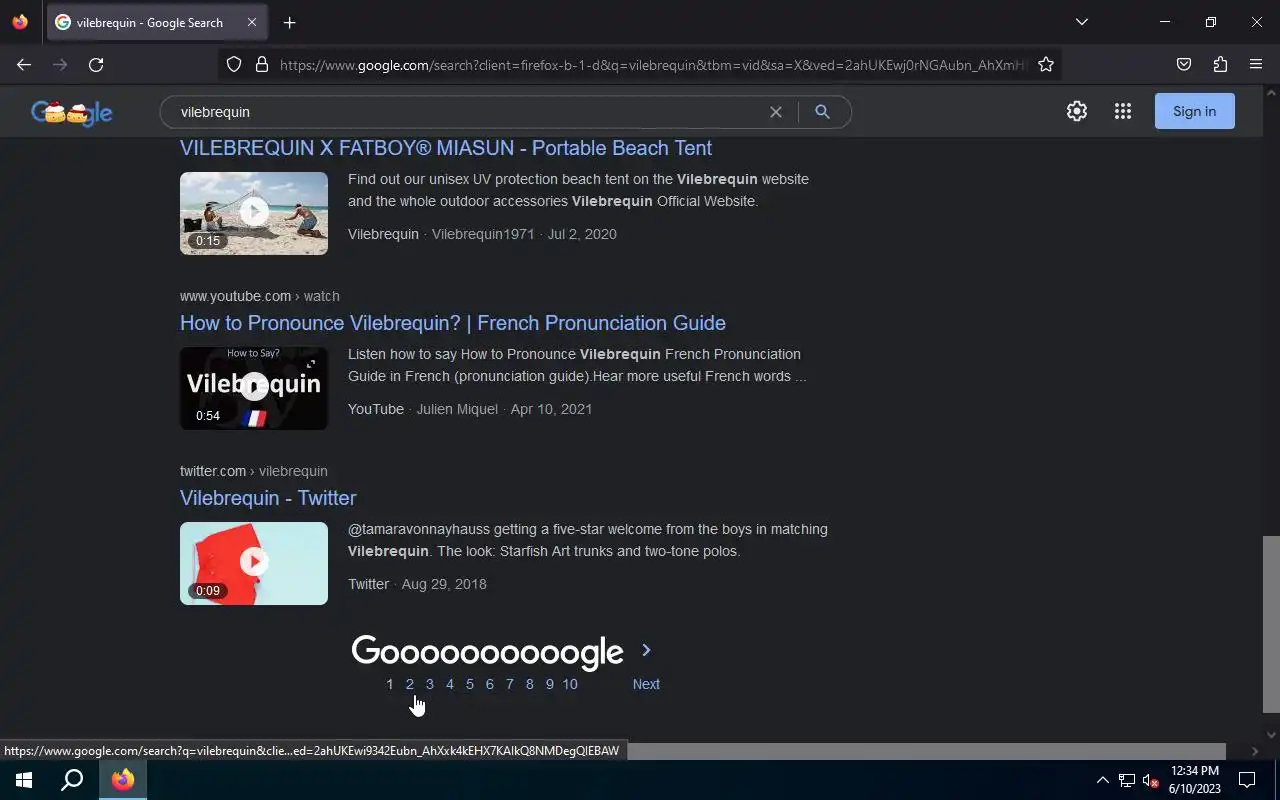Open the shield tracking protection icon

point(234,65)
